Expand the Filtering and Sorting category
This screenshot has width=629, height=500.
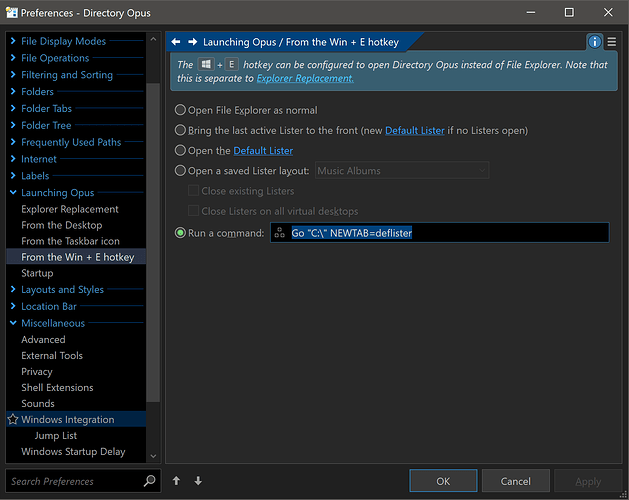[x=13, y=75]
